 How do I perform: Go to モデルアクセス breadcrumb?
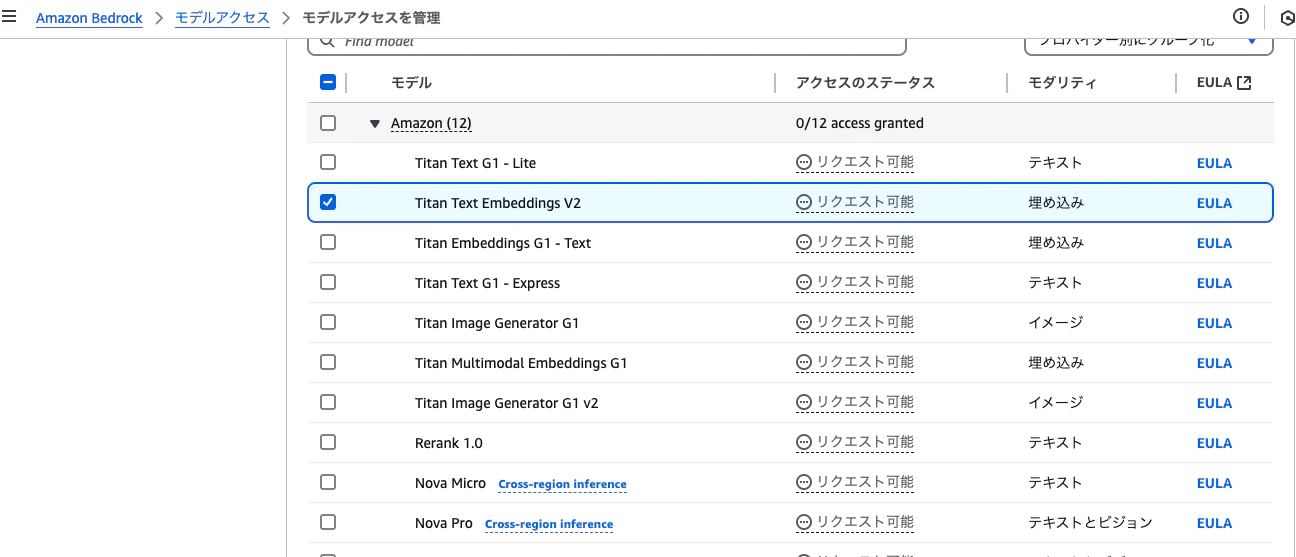click(x=222, y=18)
